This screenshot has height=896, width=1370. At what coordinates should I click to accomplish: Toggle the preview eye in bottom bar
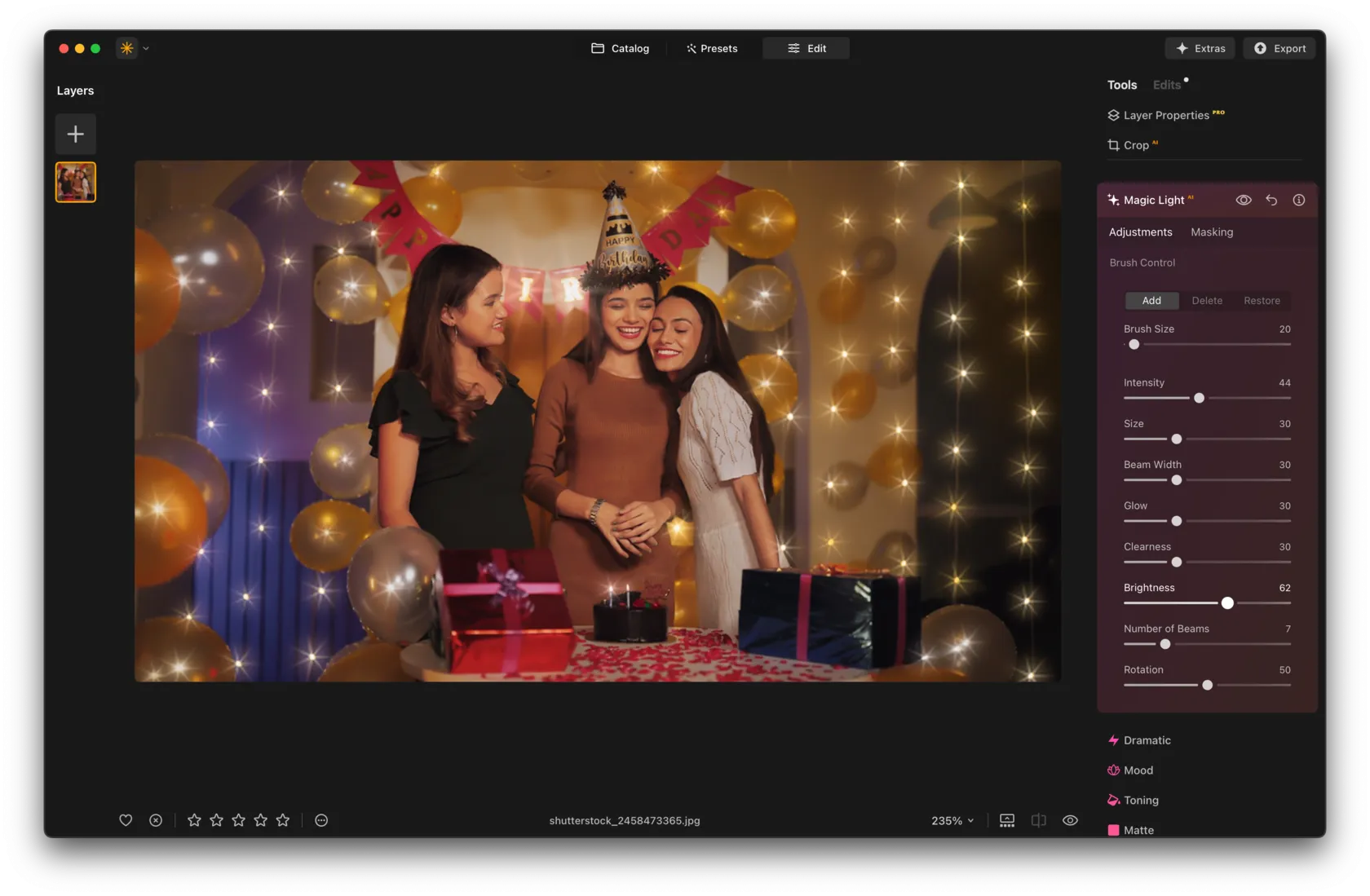click(x=1070, y=820)
